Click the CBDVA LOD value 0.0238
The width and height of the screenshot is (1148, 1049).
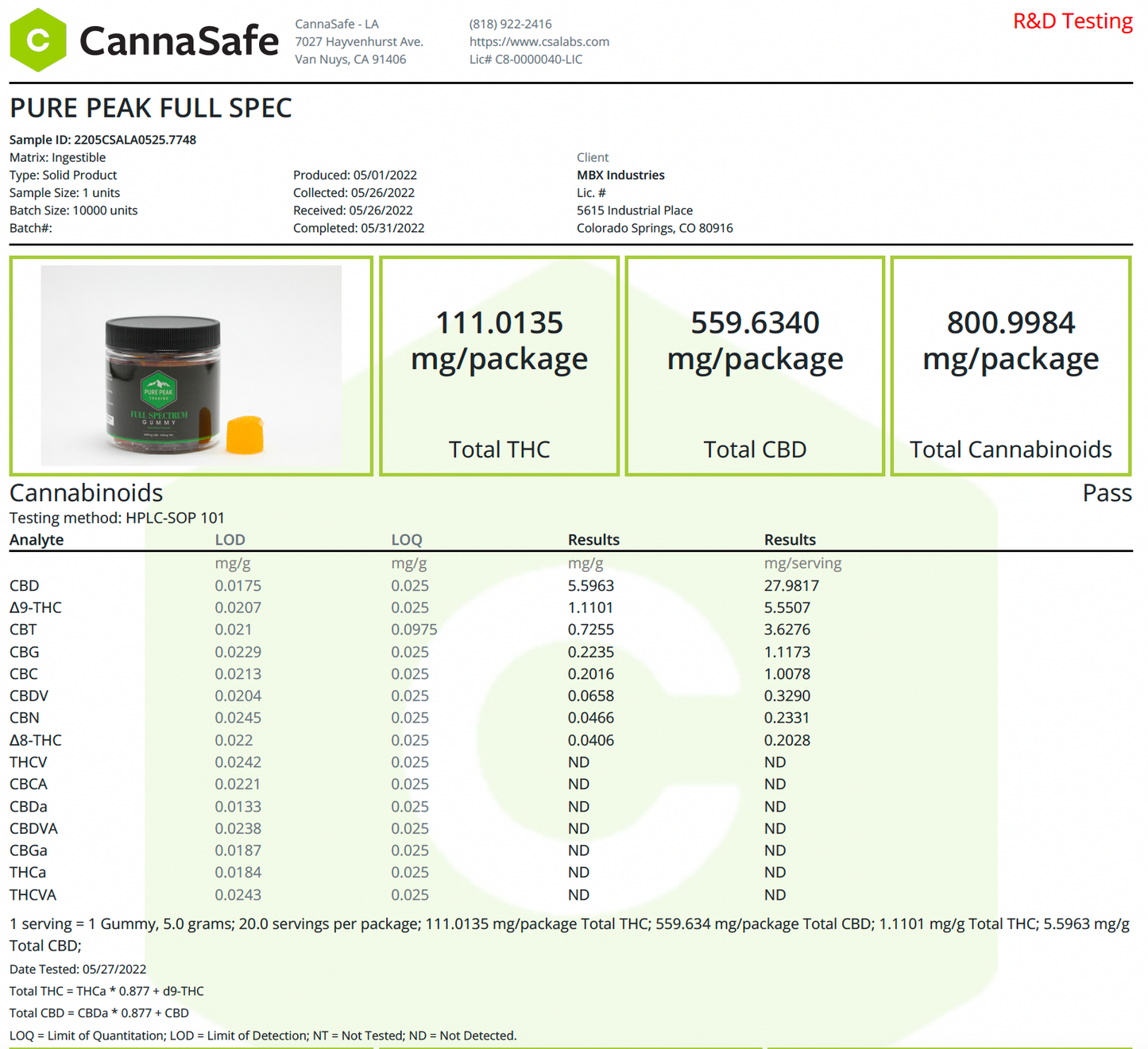click(238, 829)
